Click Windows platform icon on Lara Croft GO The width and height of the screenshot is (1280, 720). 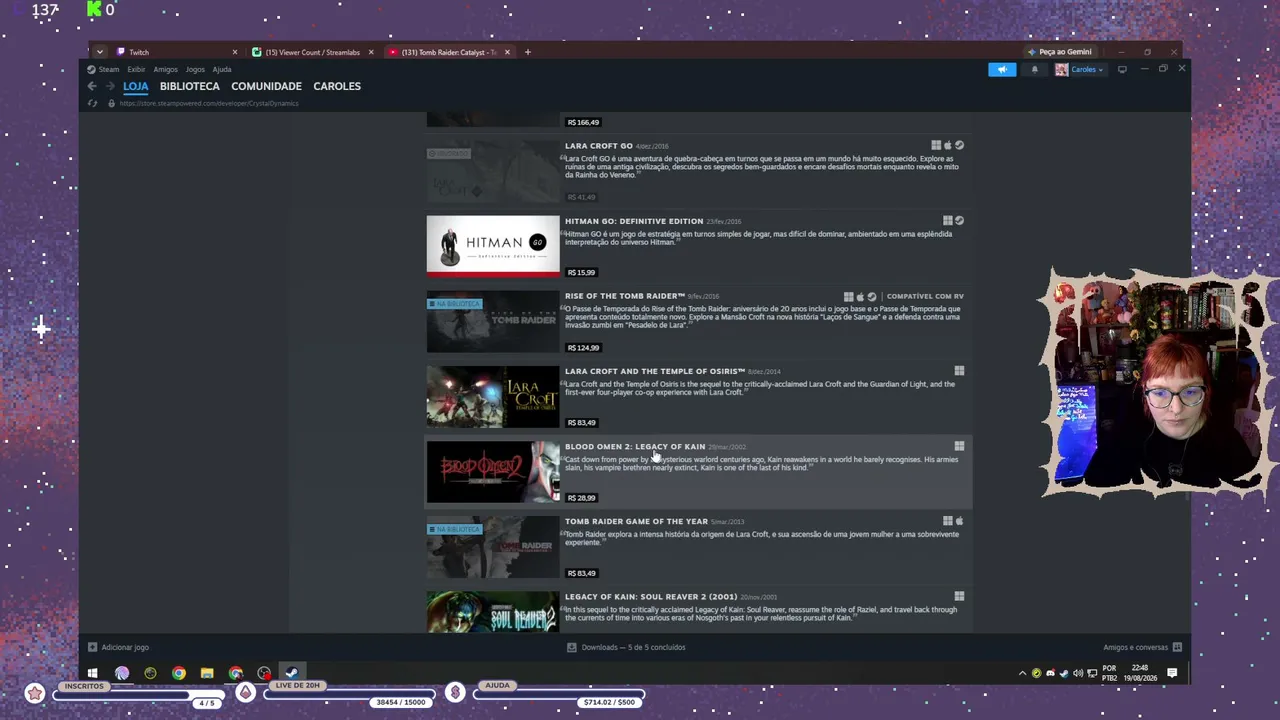point(936,146)
